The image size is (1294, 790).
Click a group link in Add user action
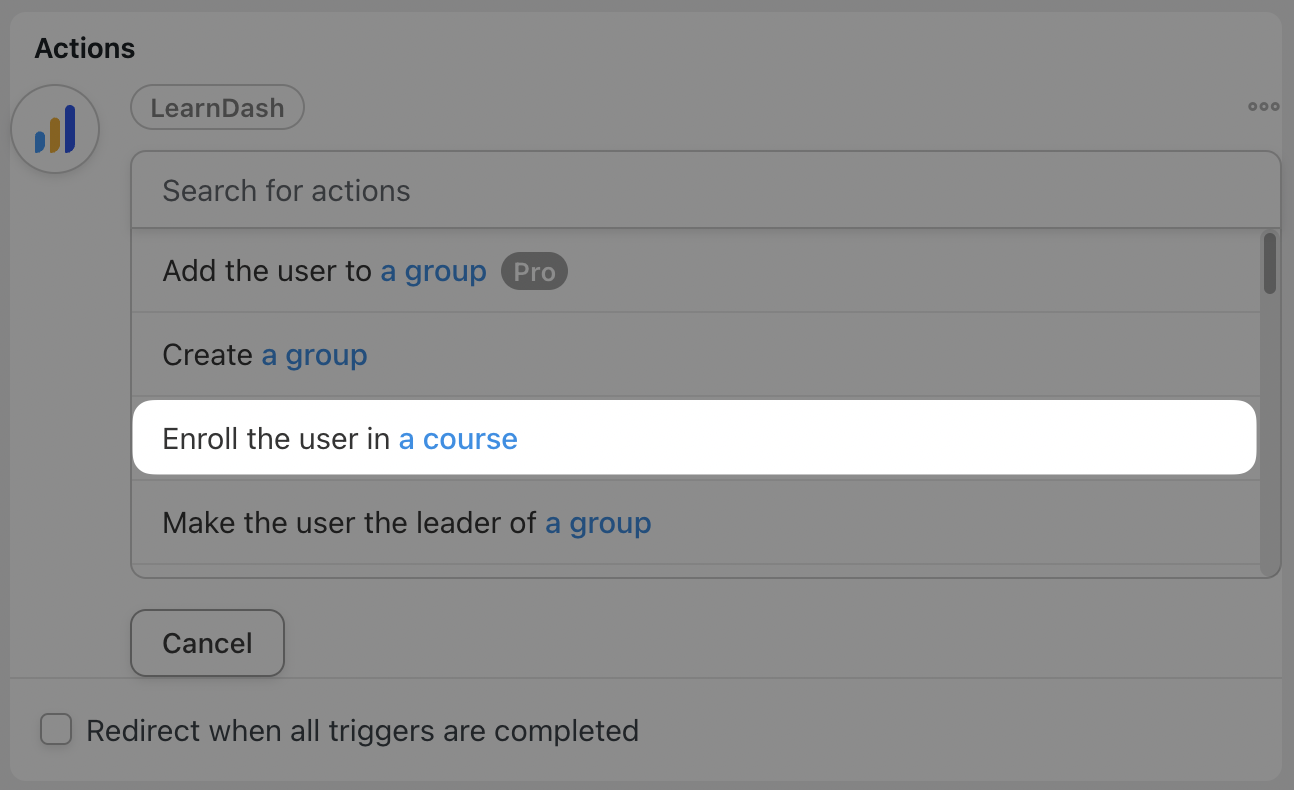point(433,270)
